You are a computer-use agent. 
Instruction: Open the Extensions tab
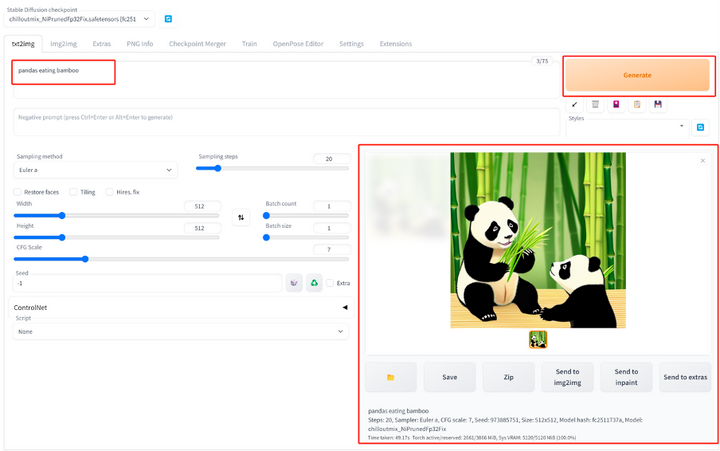tap(395, 44)
